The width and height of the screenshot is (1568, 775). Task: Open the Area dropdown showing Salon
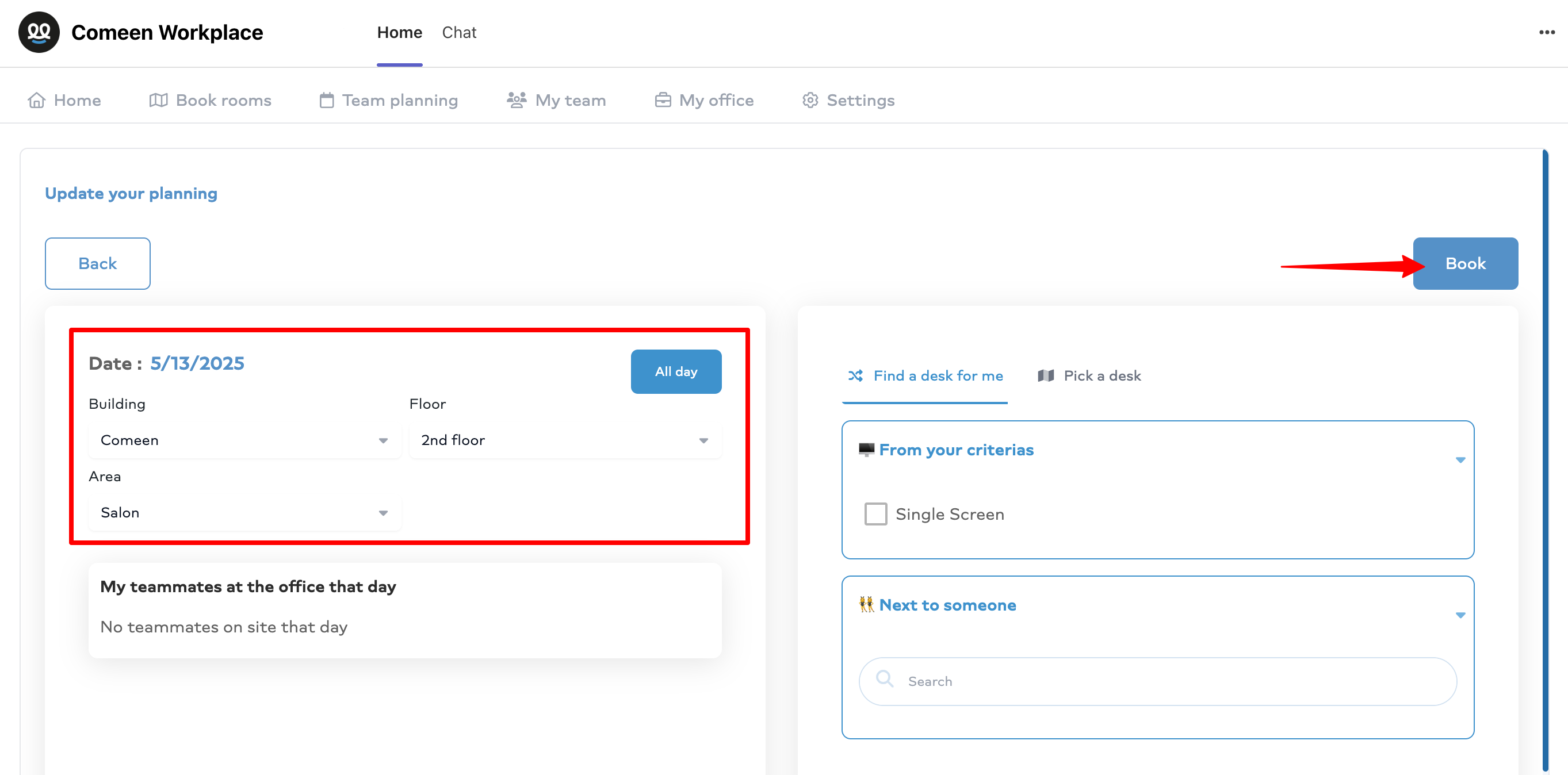coord(244,513)
